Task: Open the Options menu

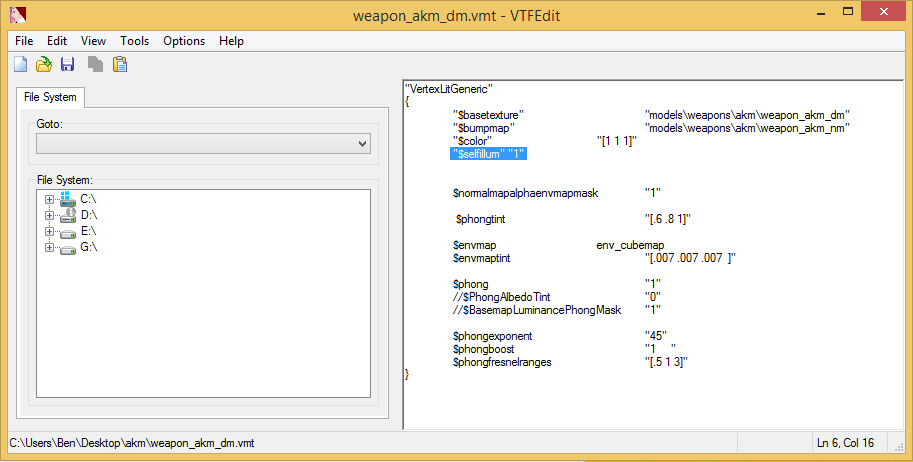Action: click(184, 41)
